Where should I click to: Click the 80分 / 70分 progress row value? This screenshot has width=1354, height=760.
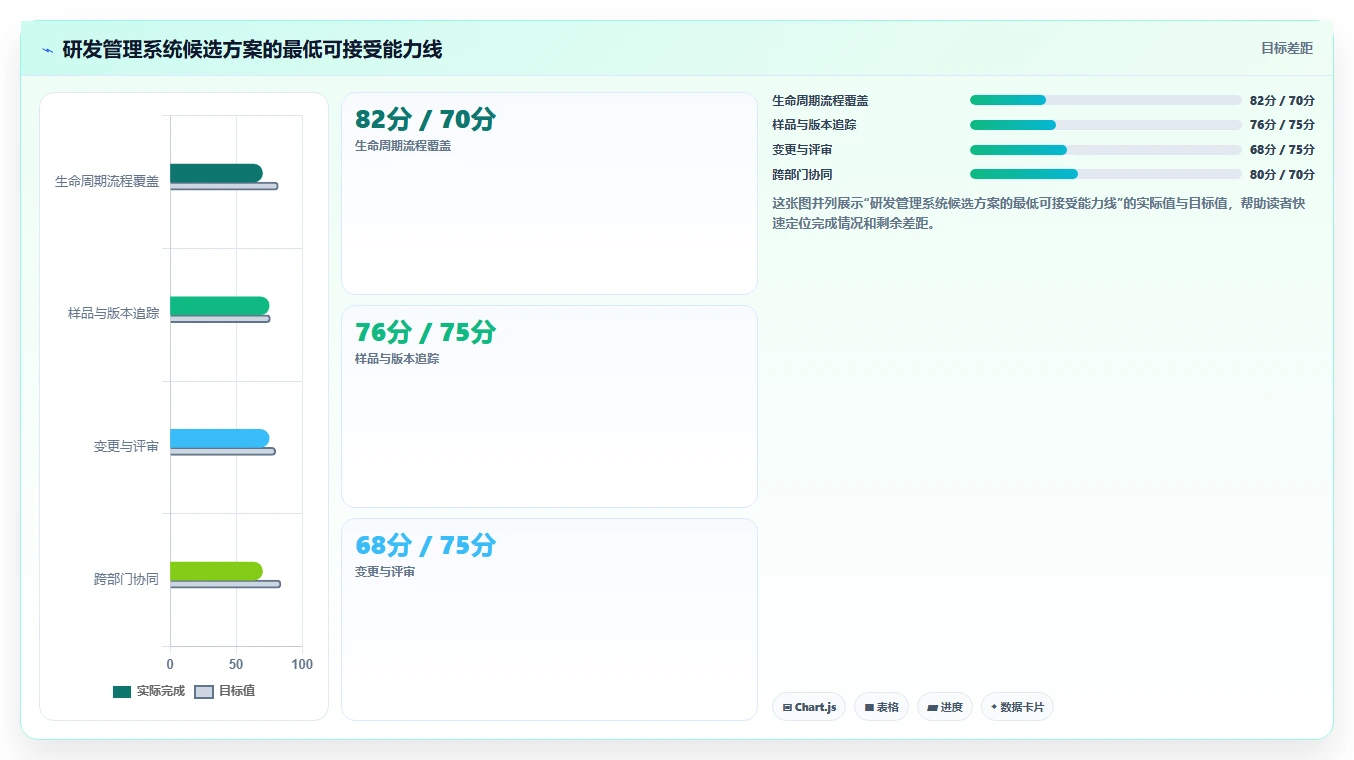(1282, 174)
